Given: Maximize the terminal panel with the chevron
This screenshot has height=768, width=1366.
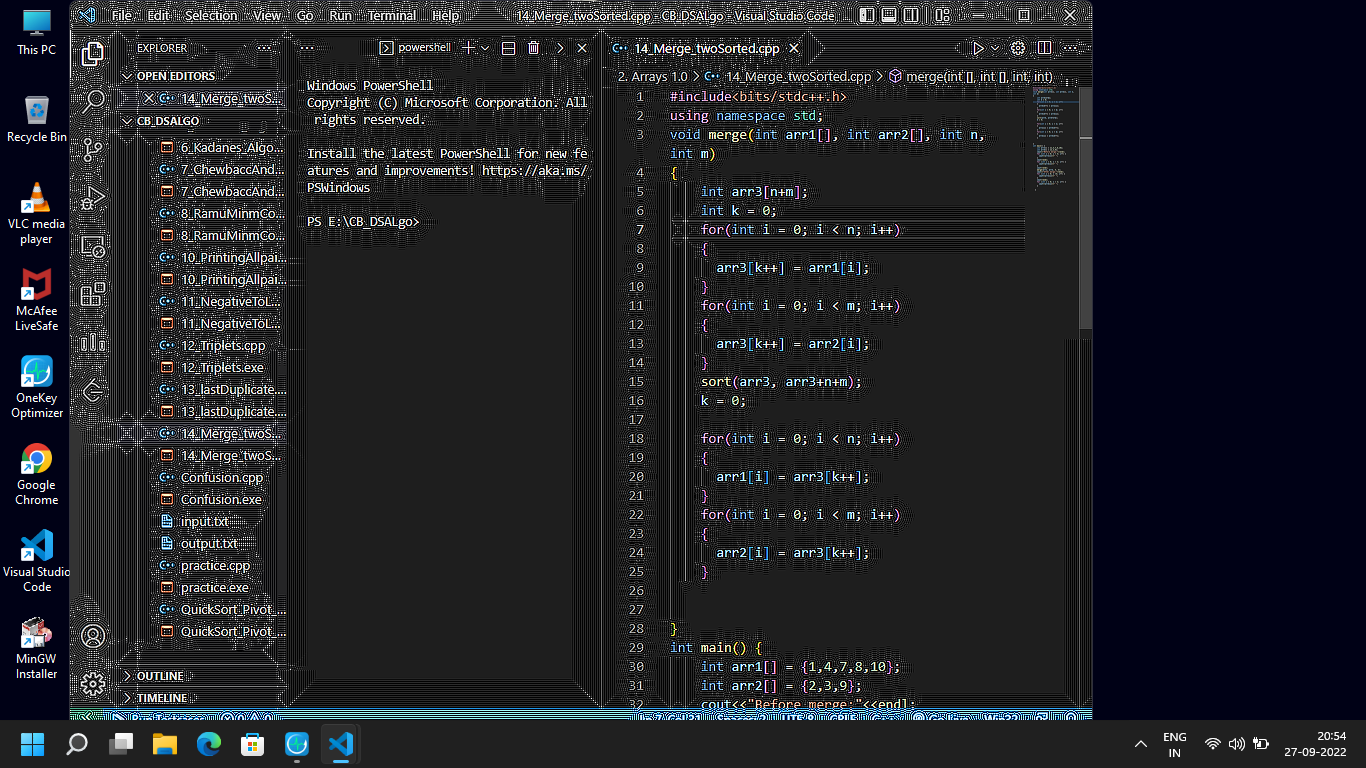Looking at the screenshot, I should pos(559,47).
